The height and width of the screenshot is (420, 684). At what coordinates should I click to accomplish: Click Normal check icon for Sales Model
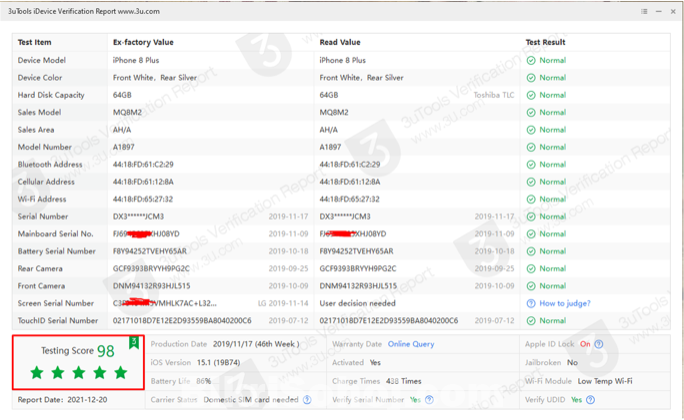point(531,113)
